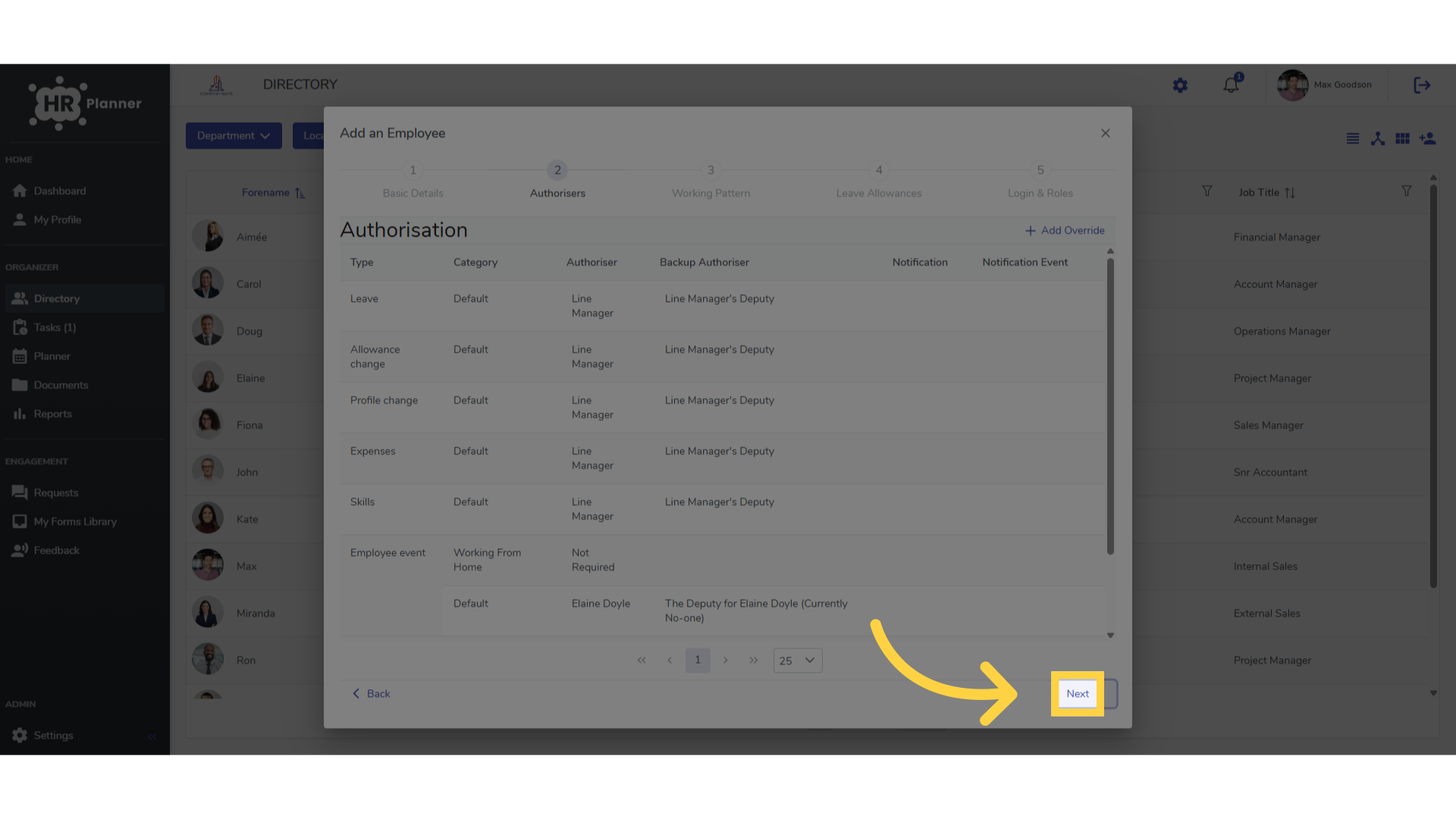Screen dimensions: 1456x819
Task: Open notifications bell icon
Action: pos(1231,85)
